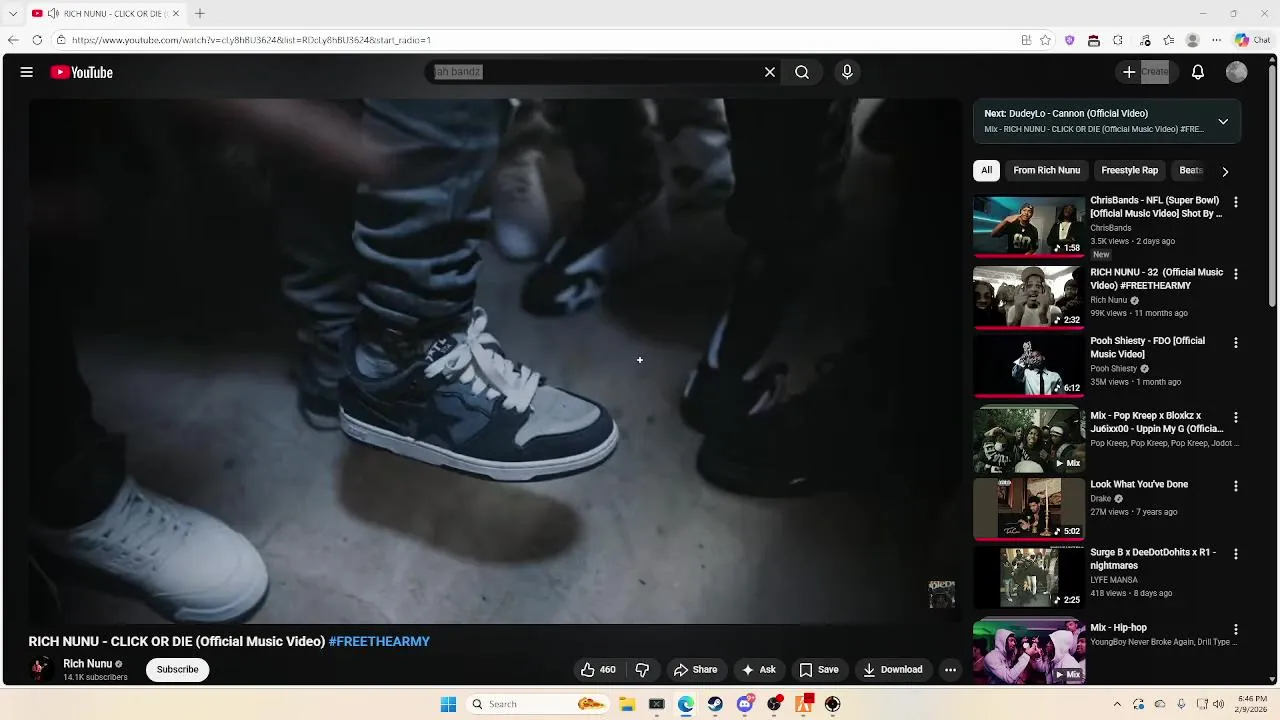Open the favorites list icon
Screen dimensions: 1280x720
click(x=1168, y=40)
